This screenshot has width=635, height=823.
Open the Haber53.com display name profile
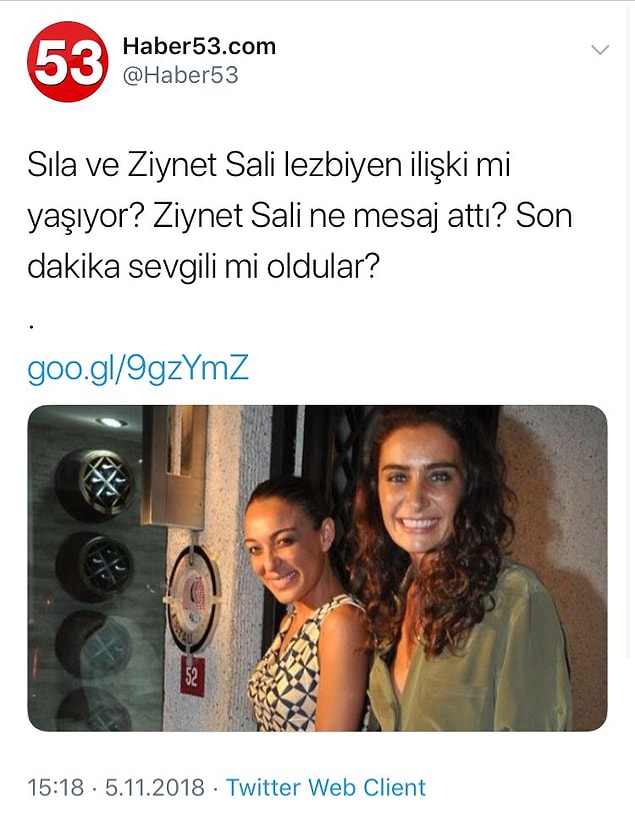[x=199, y=46]
